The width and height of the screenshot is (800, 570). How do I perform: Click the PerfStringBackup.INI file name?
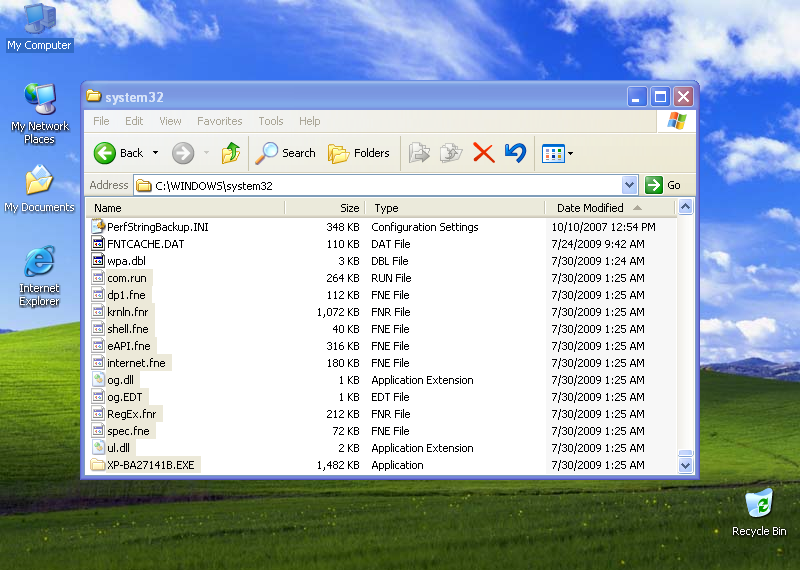tap(158, 227)
